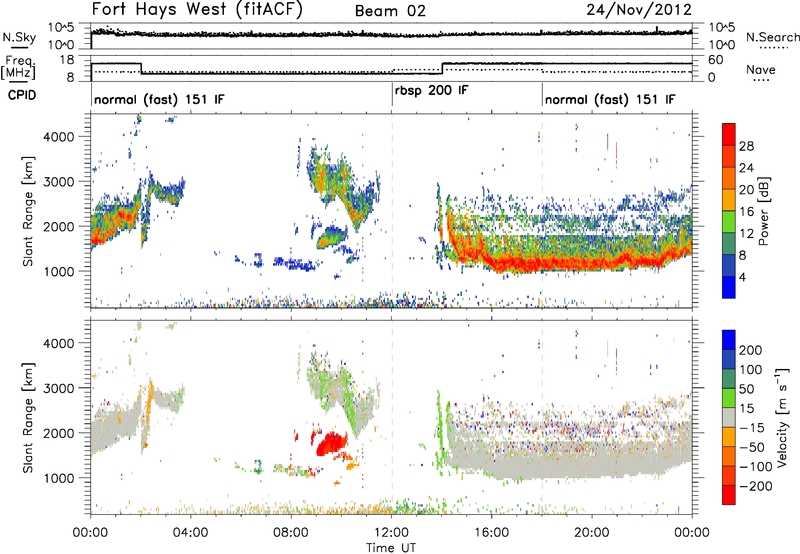Click the 'Velocity [m s-1]' colorbar title
The width and height of the screenshot is (800, 554).
pyautogui.click(x=782, y=418)
